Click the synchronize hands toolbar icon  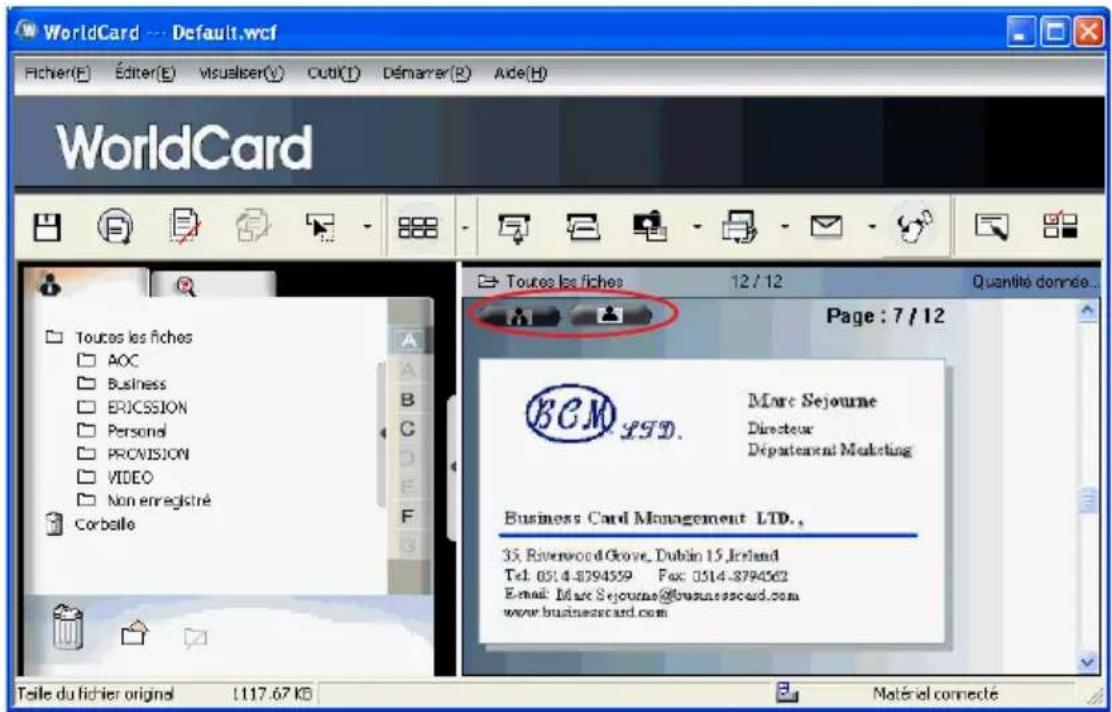[x=916, y=228]
